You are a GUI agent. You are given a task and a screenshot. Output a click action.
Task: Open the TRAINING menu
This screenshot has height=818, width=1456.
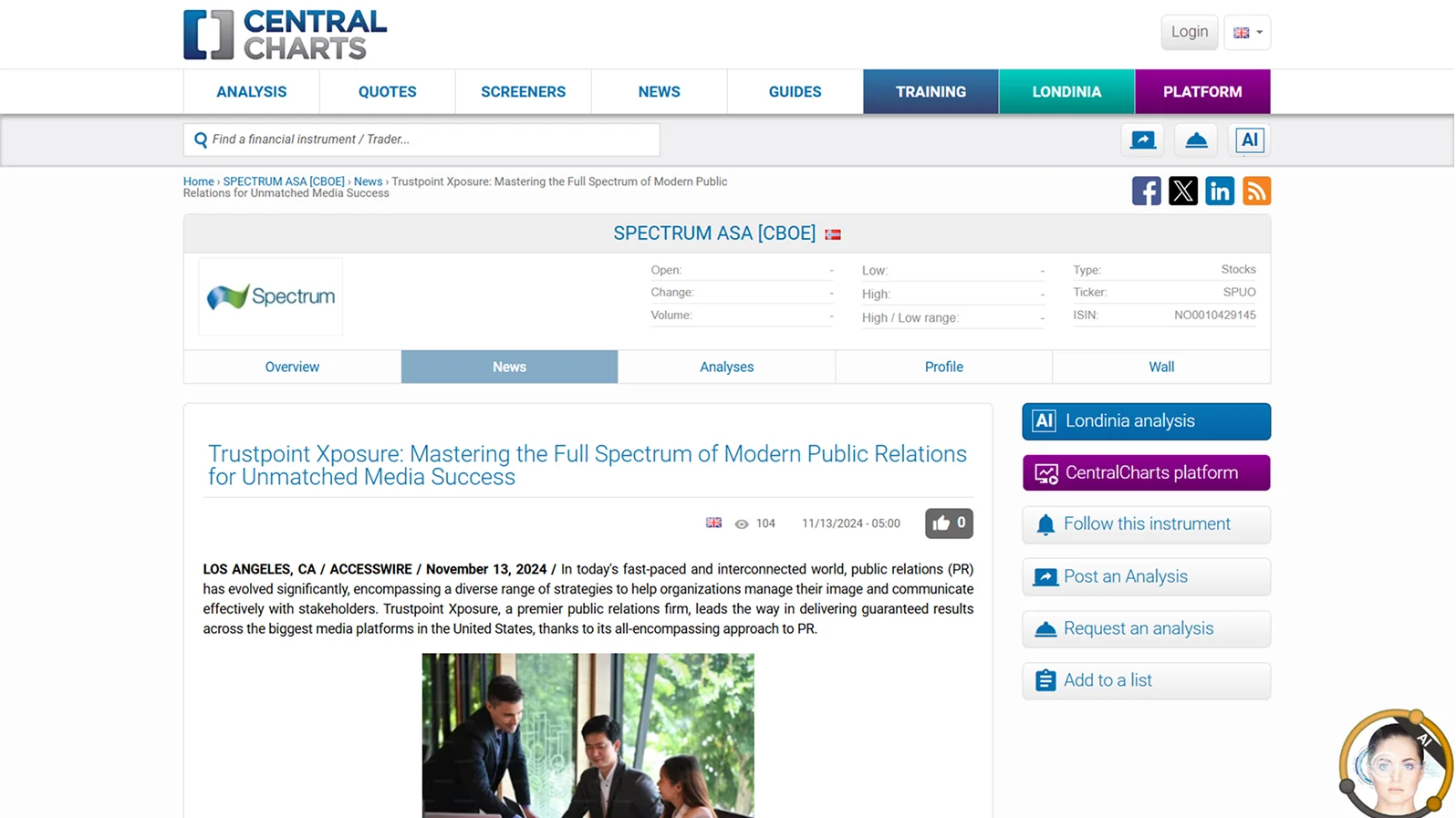pos(931,92)
